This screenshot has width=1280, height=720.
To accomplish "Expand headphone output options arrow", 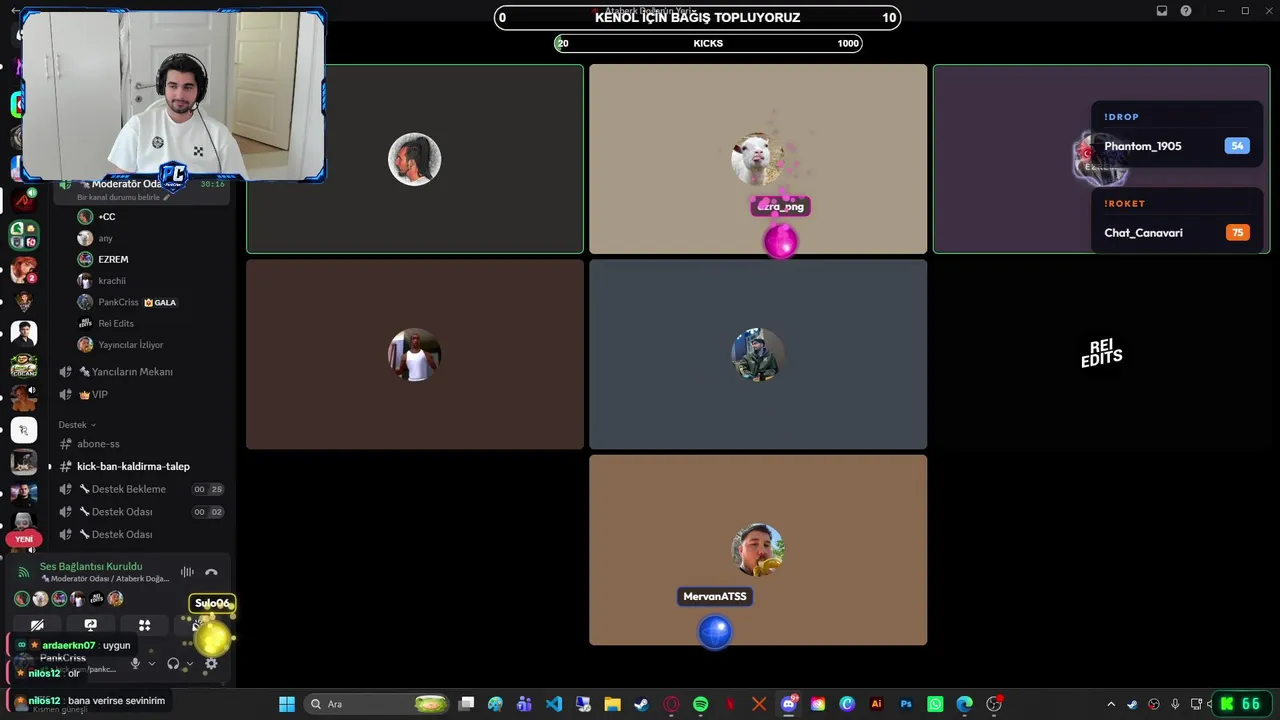I will click(x=189, y=663).
